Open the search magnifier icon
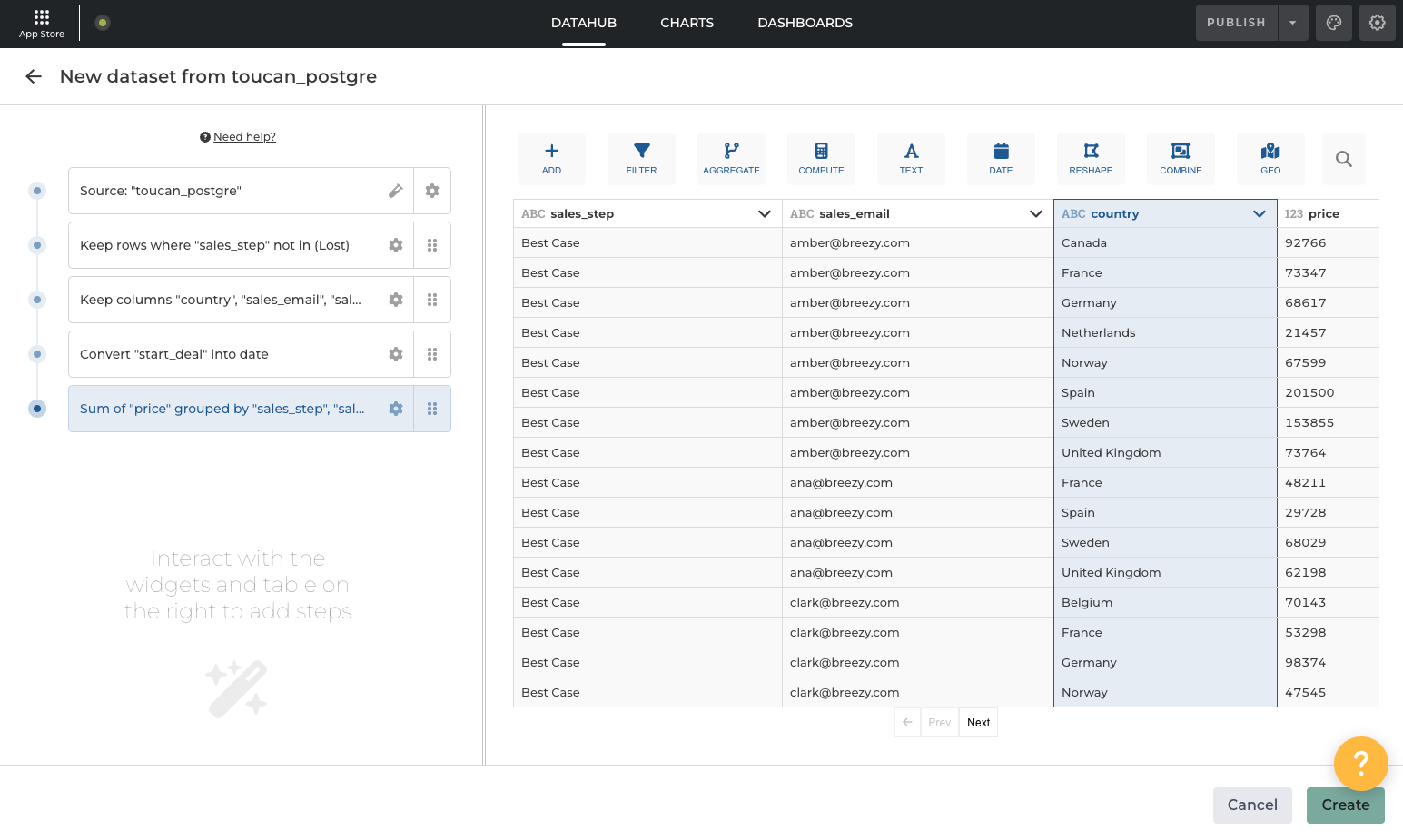1403x840 pixels. [x=1344, y=159]
